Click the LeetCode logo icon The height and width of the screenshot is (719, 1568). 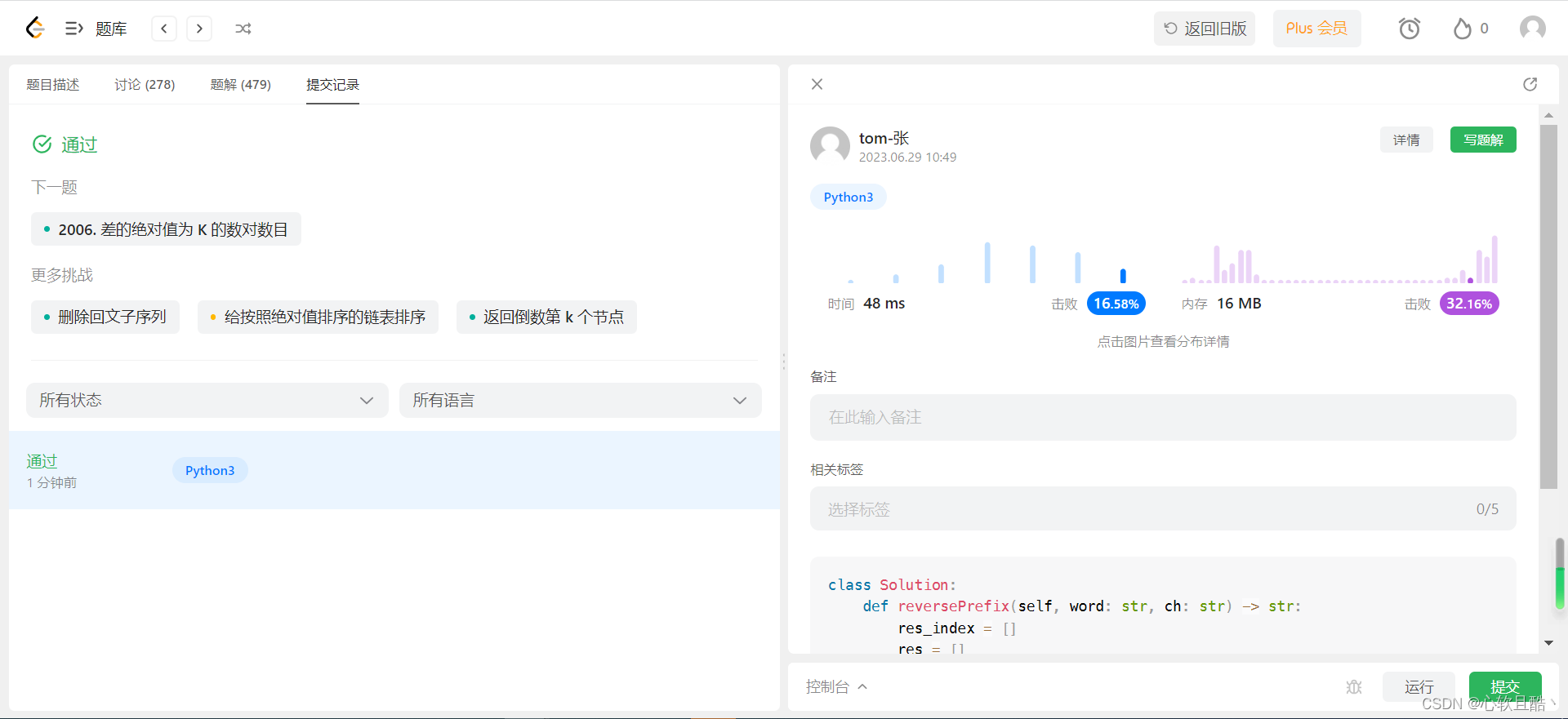[x=34, y=28]
